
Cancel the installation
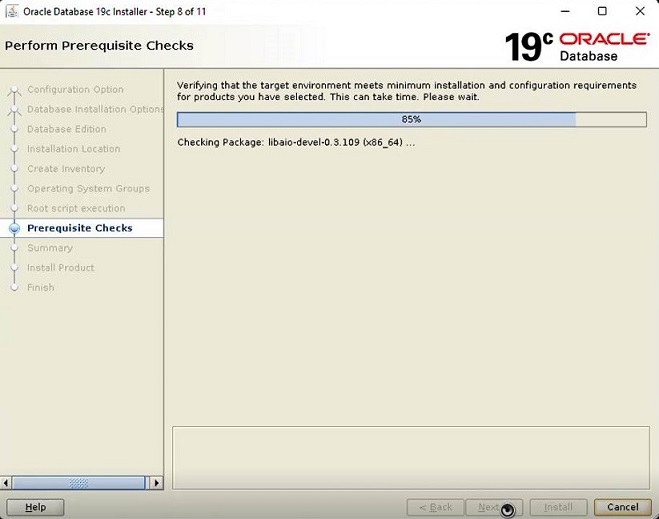[622, 507]
